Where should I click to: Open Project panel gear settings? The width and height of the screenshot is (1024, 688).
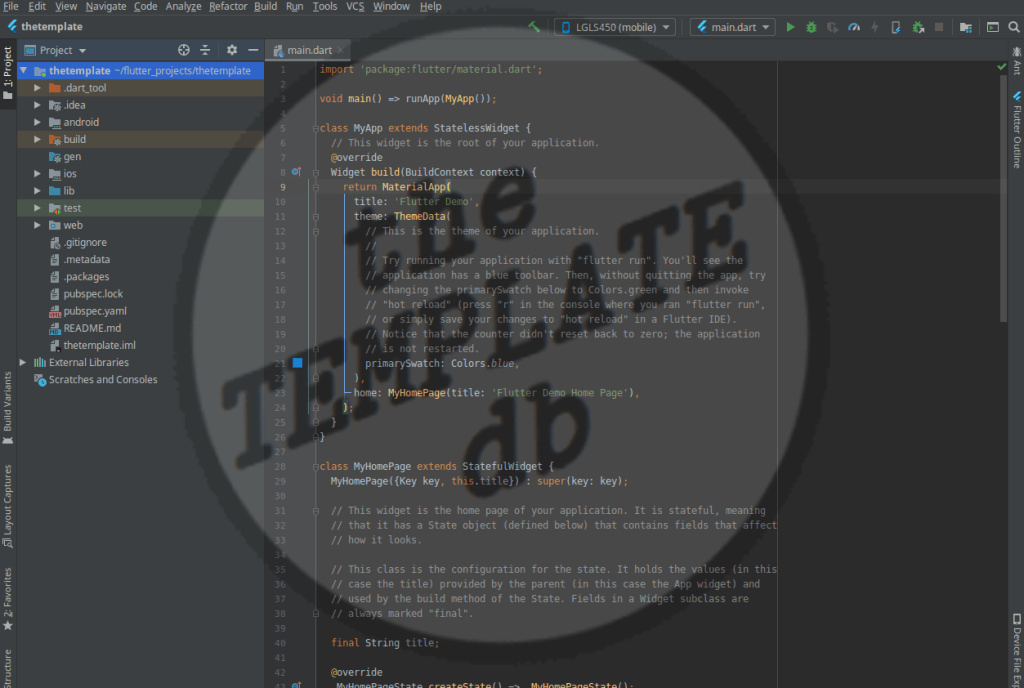[232, 50]
